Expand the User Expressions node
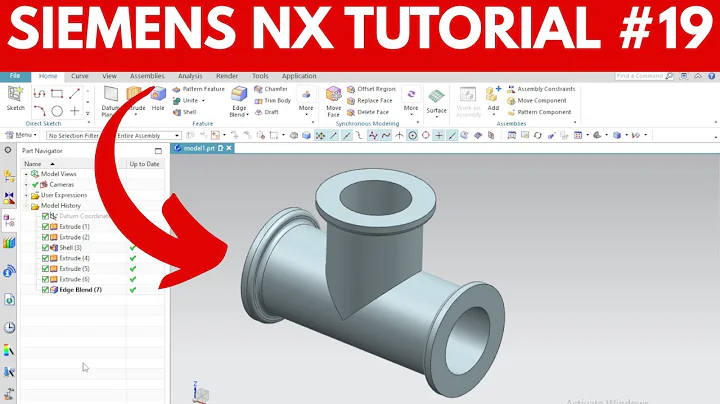This screenshot has width=720, height=404. coord(26,195)
